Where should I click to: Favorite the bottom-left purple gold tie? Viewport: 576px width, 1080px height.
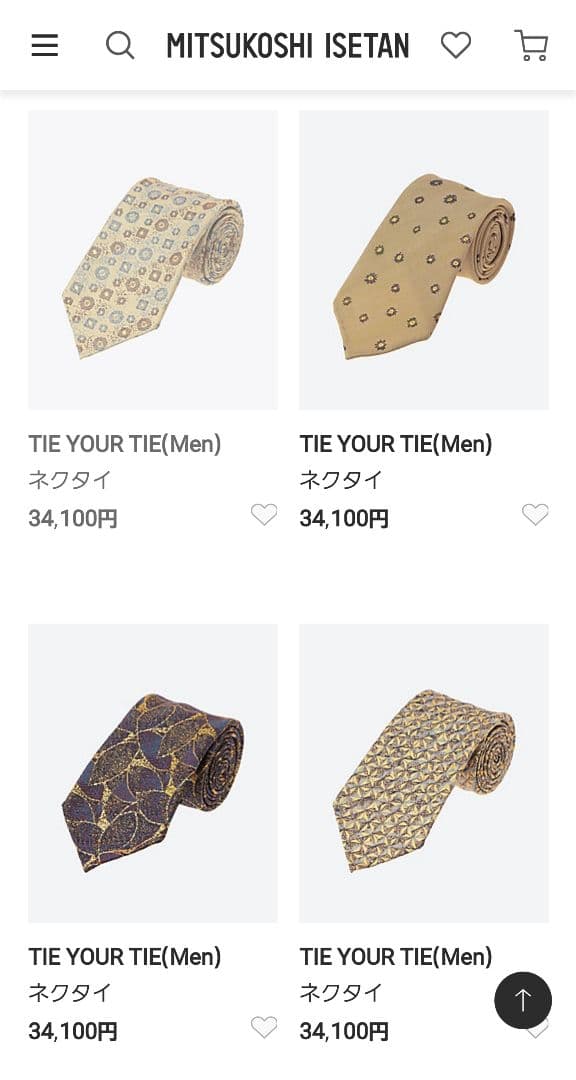click(x=264, y=1027)
